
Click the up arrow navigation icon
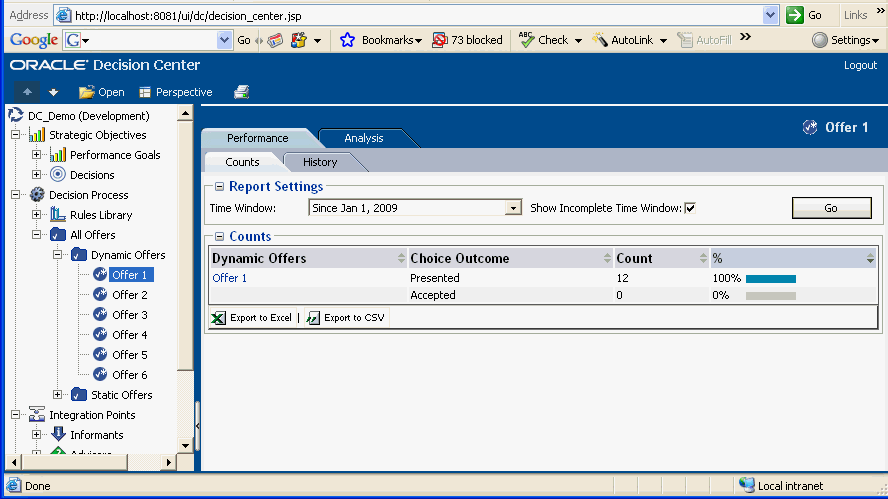pyautogui.click(x=27, y=92)
